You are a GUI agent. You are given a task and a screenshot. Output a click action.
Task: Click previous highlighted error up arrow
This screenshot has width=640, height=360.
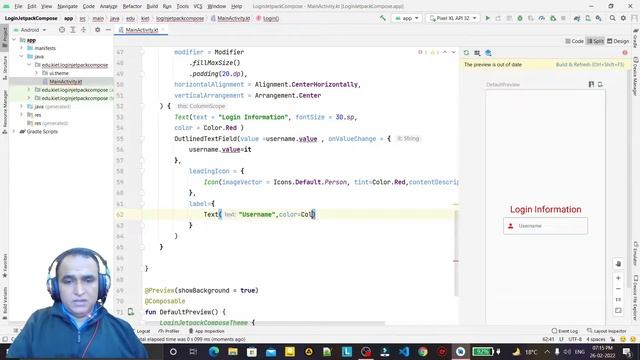point(445,52)
